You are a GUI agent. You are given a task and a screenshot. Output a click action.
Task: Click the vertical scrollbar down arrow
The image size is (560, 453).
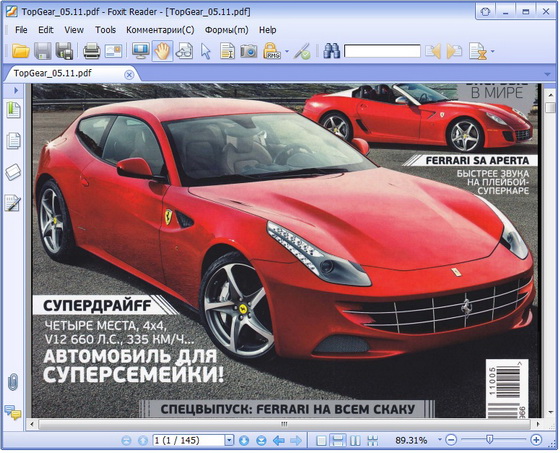pos(550,413)
